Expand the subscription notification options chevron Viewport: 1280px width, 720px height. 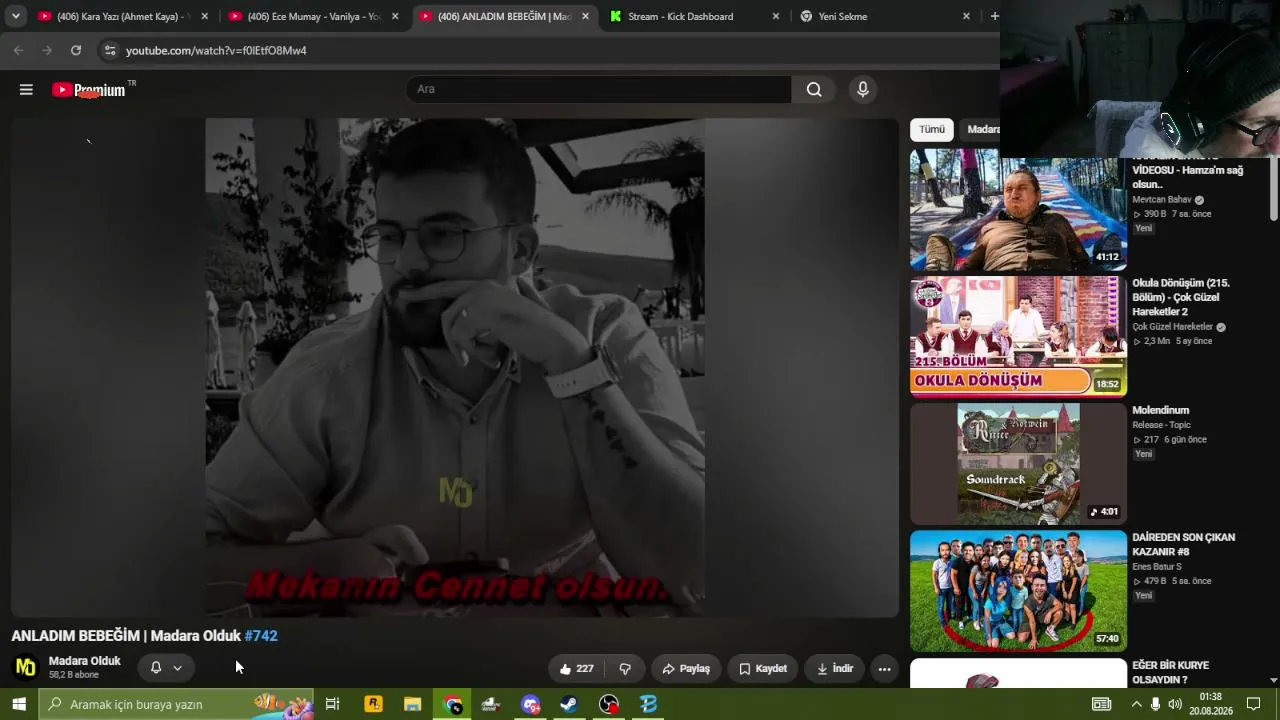(x=177, y=668)
